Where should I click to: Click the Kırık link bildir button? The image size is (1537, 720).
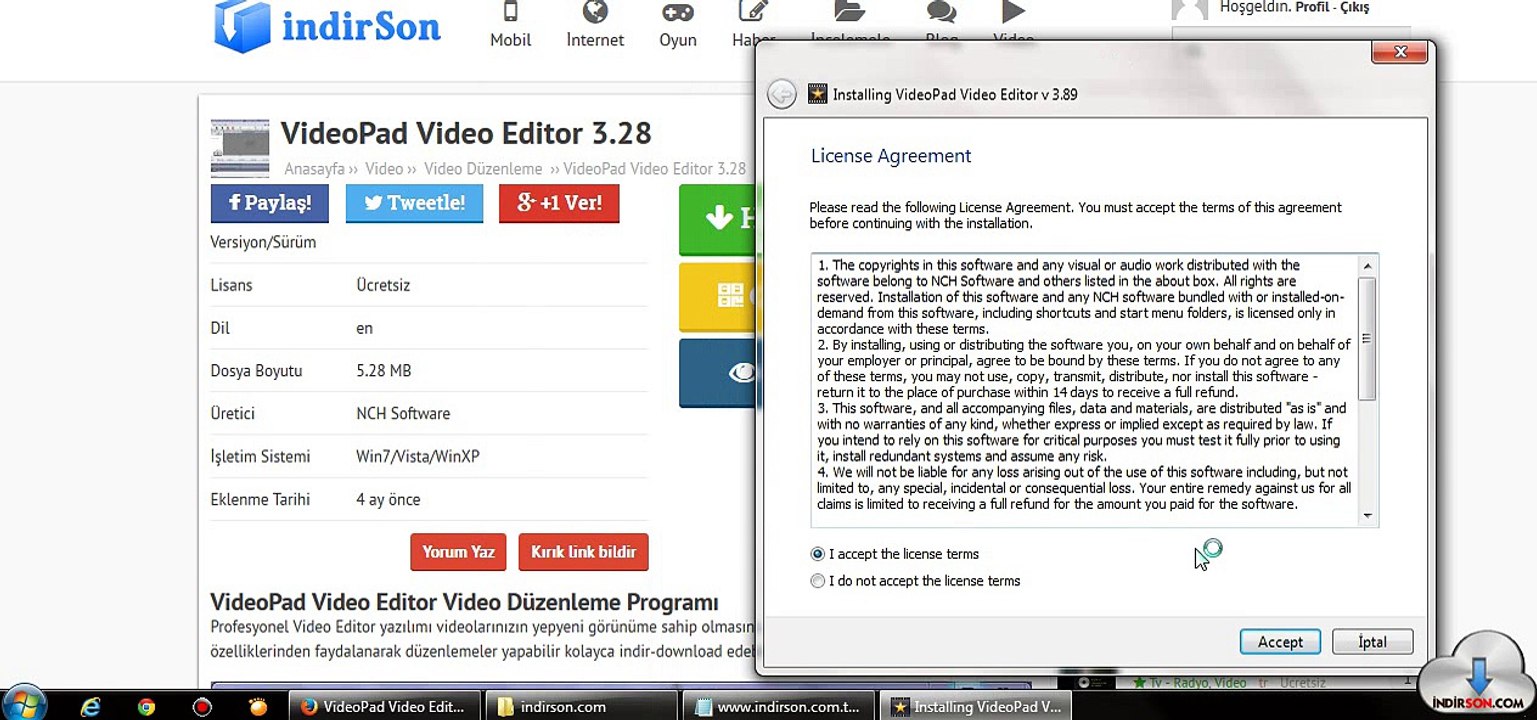point(583,552)
